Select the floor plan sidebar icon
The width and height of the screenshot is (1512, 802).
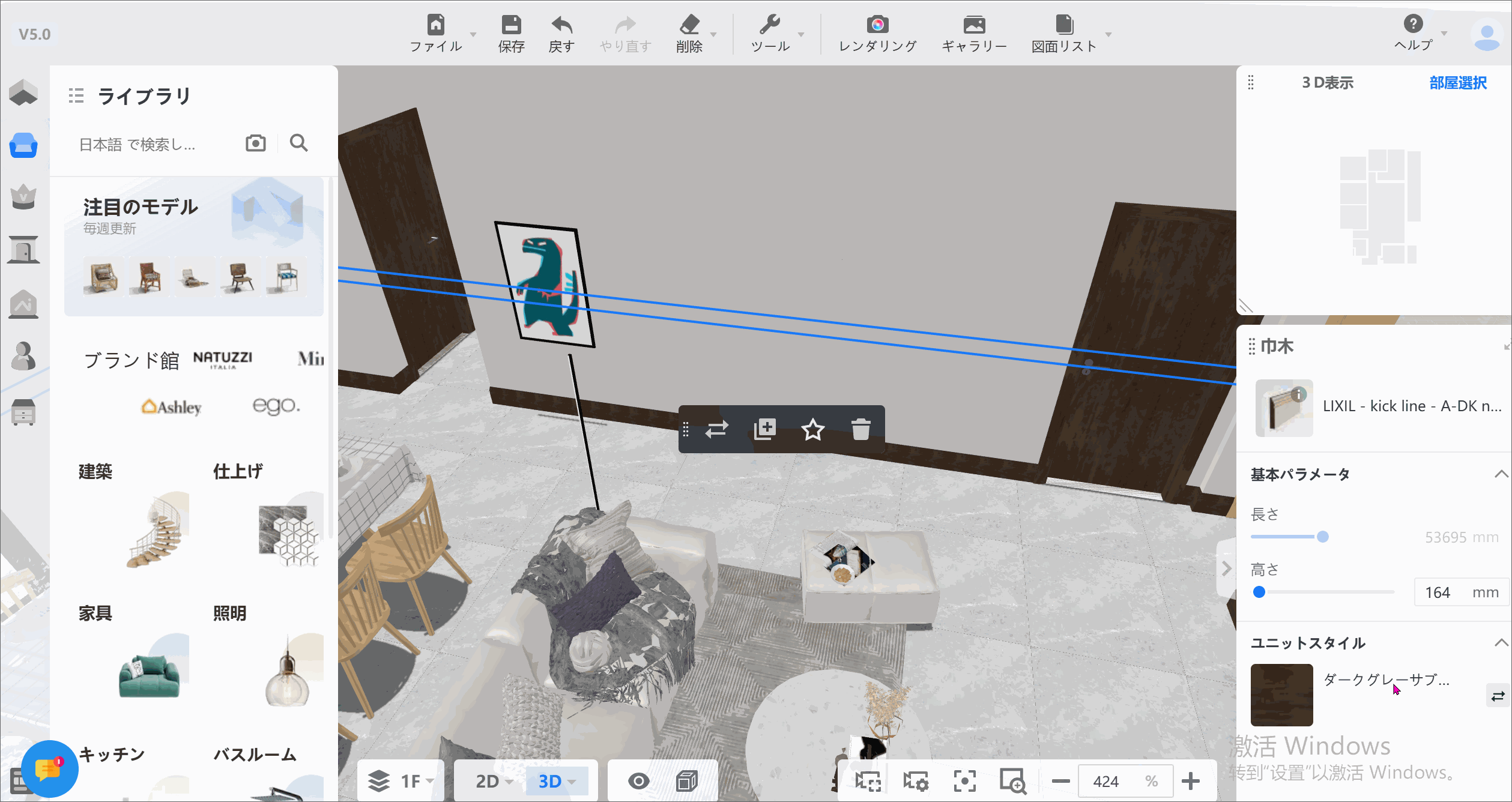(23, 93)
